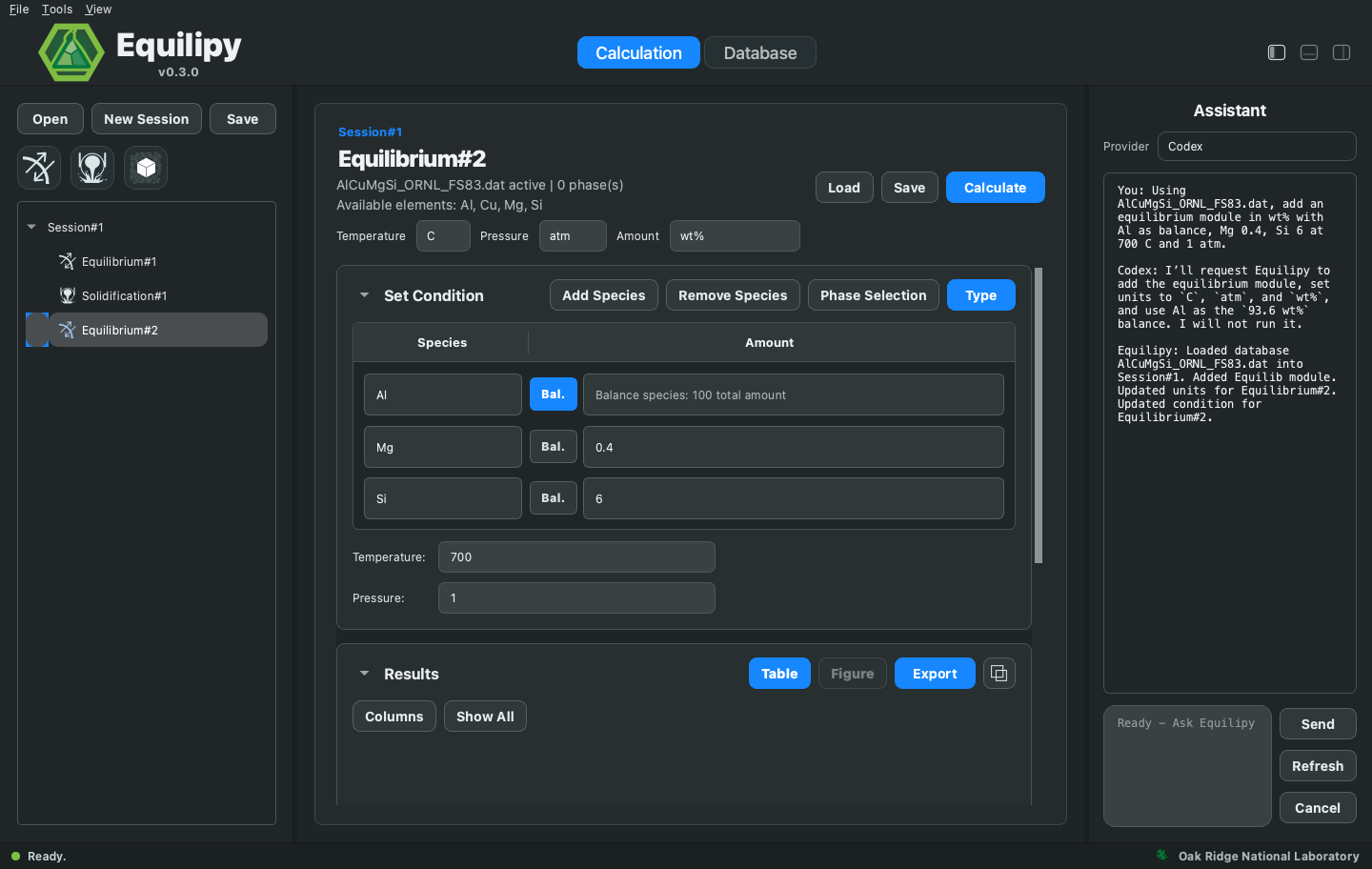Cancel the assistant request
The width and height of the screenshot is (1372, 869).
click(1318, 808)
